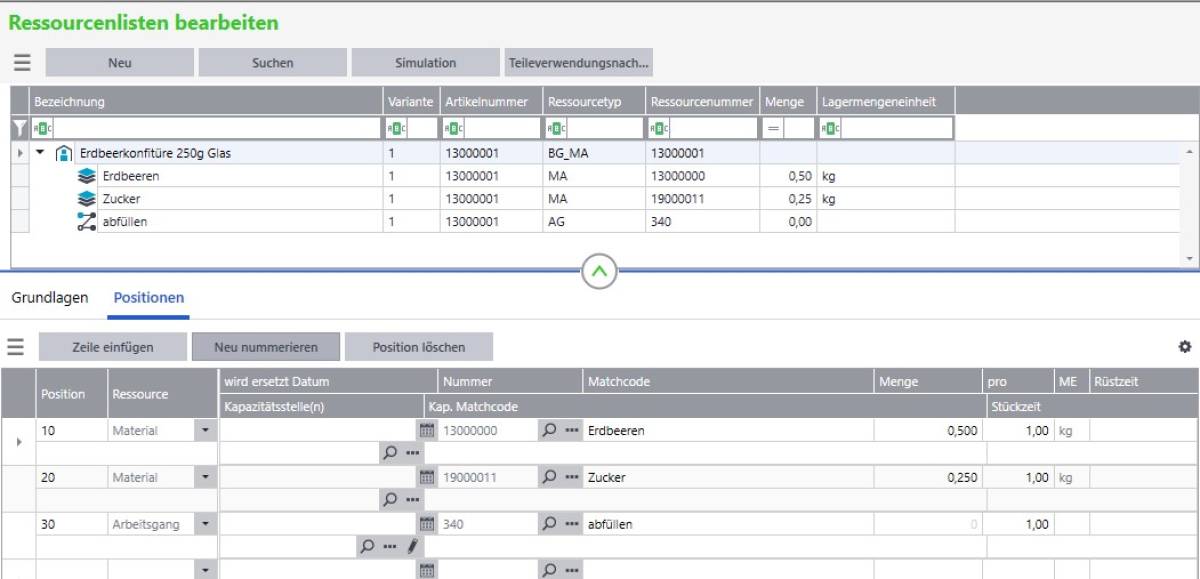This screenshot has height=579, width=1200.
Task: Click the scroll-down arrow of the upper list
Action: click(1189, 258)
